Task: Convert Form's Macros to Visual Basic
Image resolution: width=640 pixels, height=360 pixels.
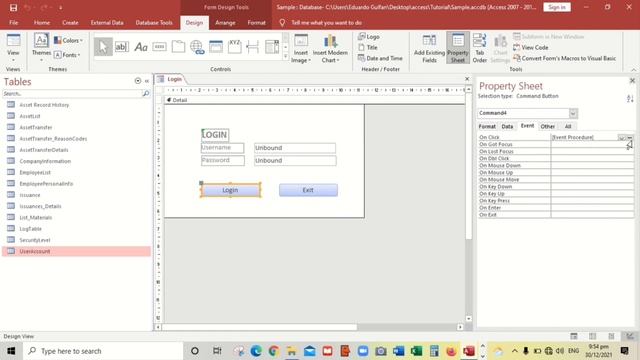Action: (564, 58)
